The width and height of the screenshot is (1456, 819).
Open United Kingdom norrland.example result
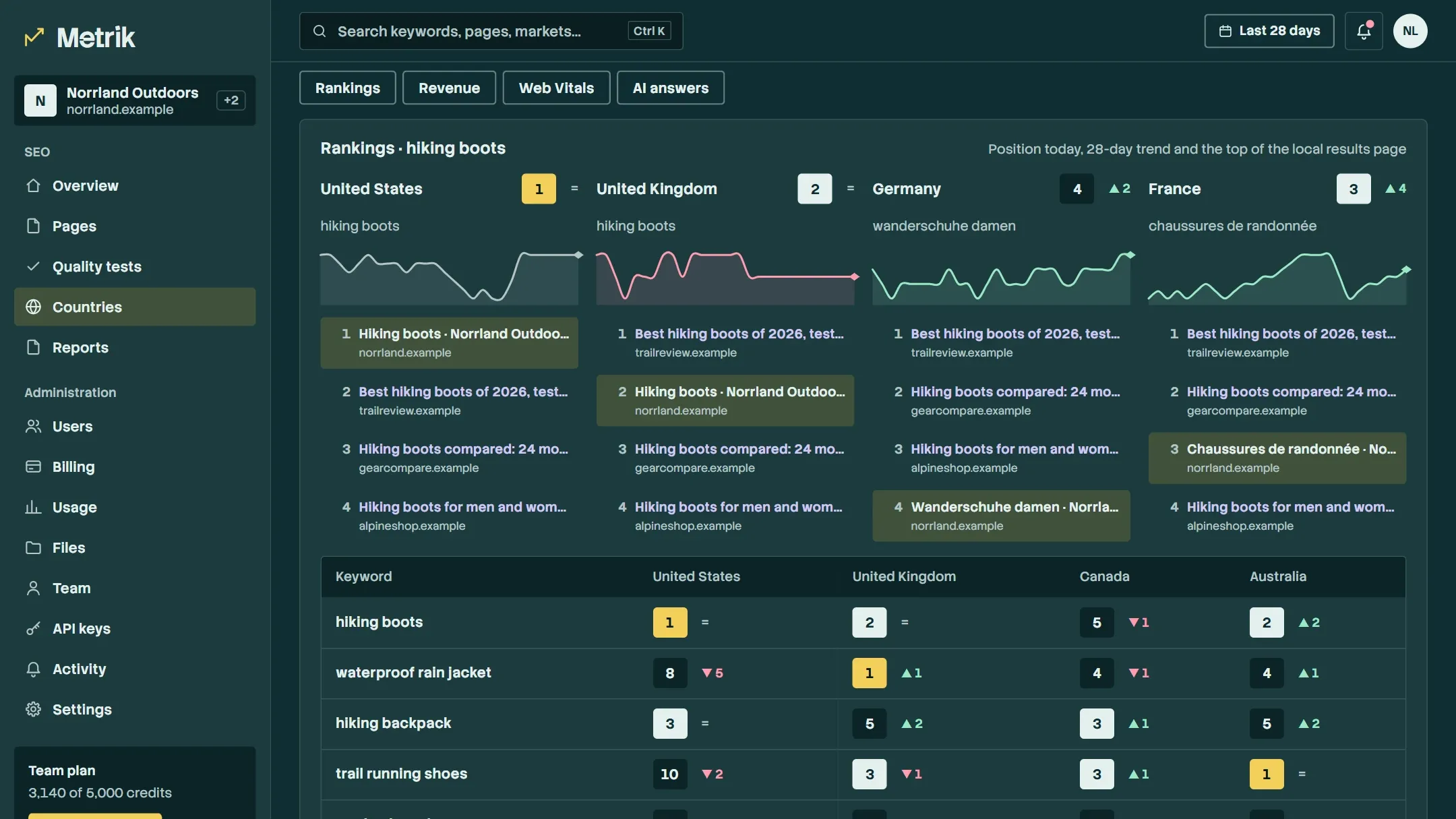[x=725, y=400]
